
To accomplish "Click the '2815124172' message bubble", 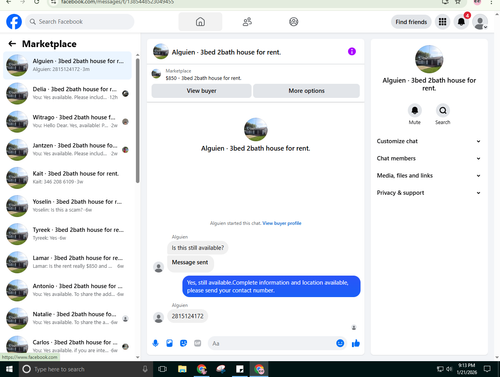I will tap(187, 316).
